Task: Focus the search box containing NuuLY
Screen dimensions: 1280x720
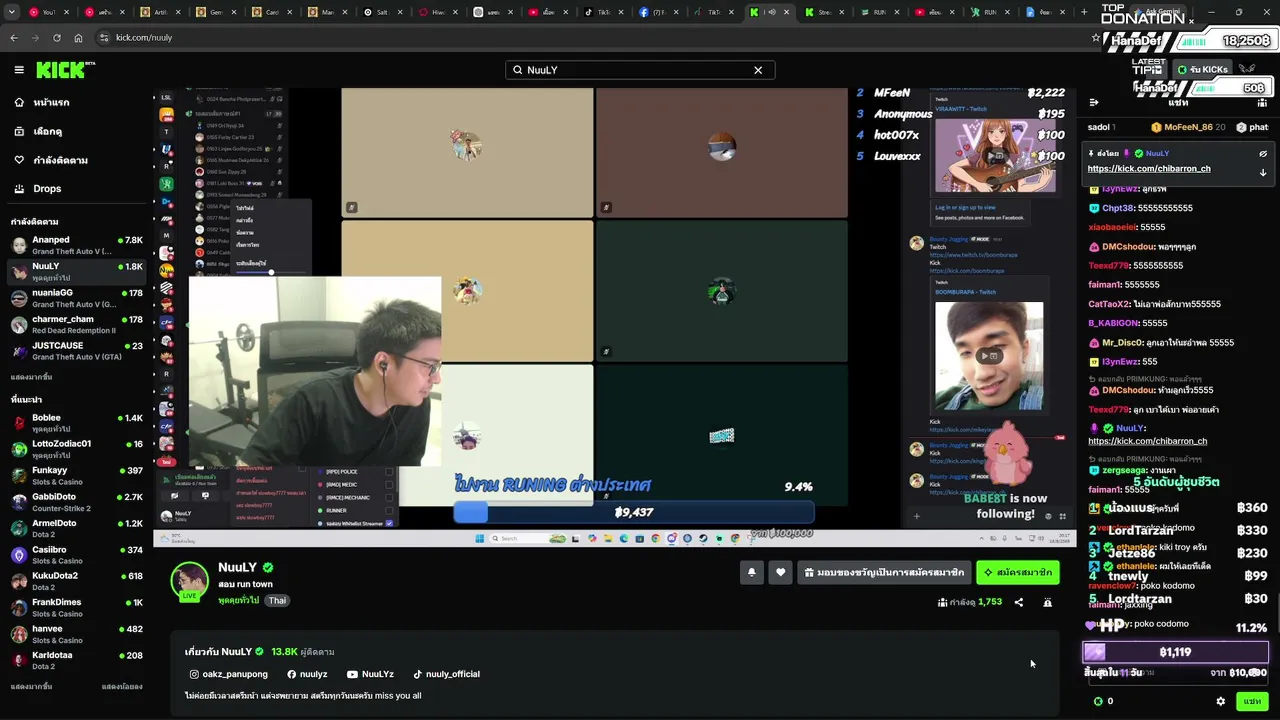Action: (x=640, y=70)
